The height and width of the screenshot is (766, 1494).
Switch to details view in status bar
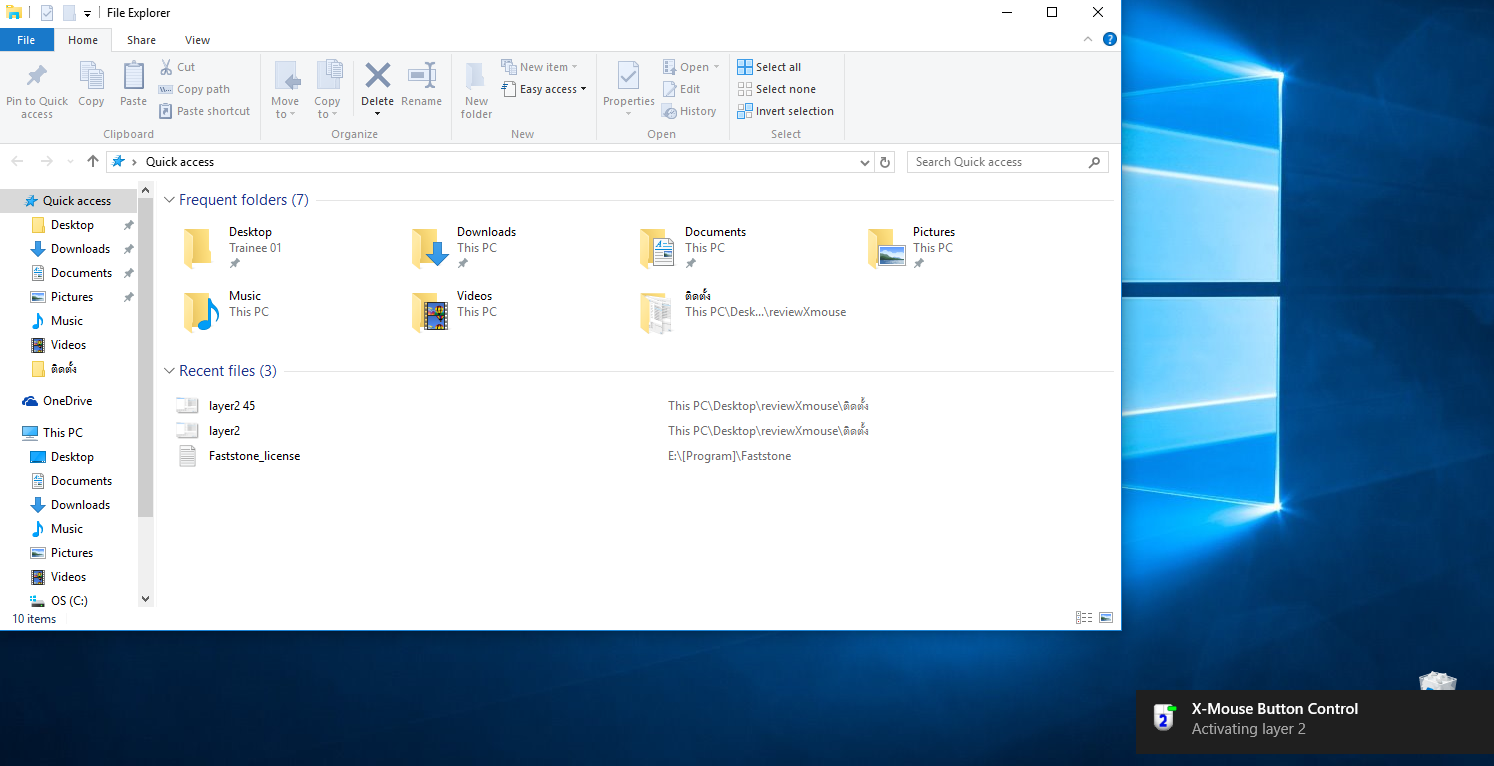1084,618
